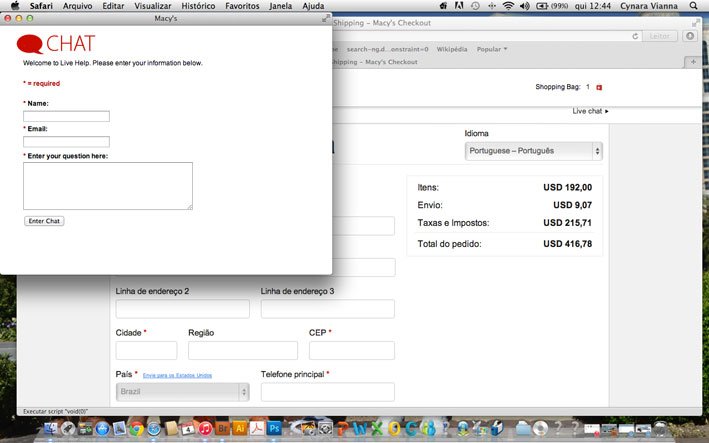Open the Cynara Vianna user menu
Screen dimensions: 709x443
click(649, 6)
